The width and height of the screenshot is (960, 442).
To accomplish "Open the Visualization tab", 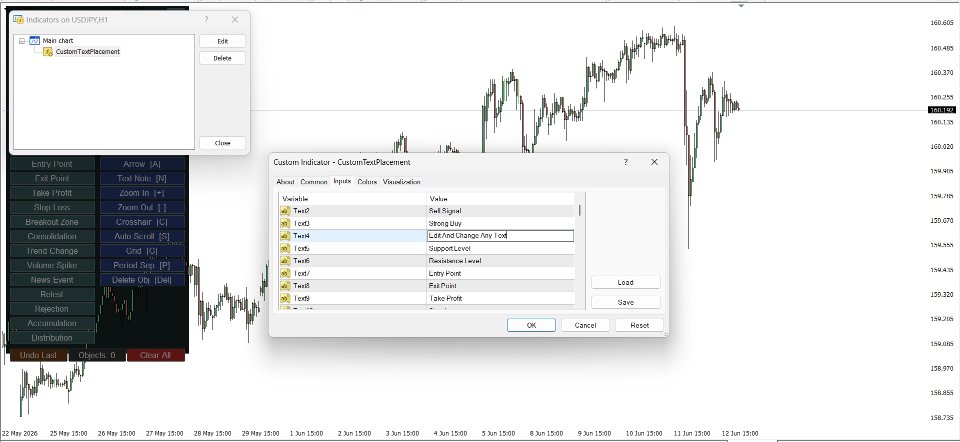I will pyautogui.click(x=402, y=182).
